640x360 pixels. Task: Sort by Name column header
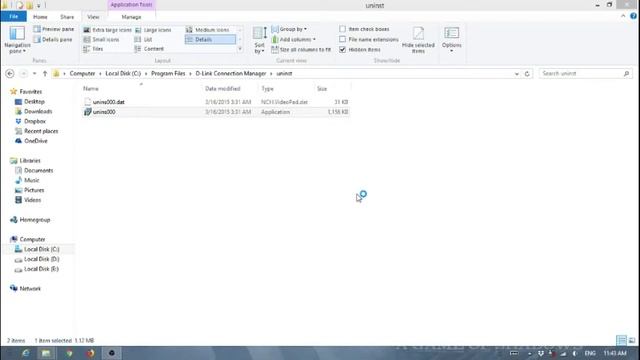click(91, 89)
